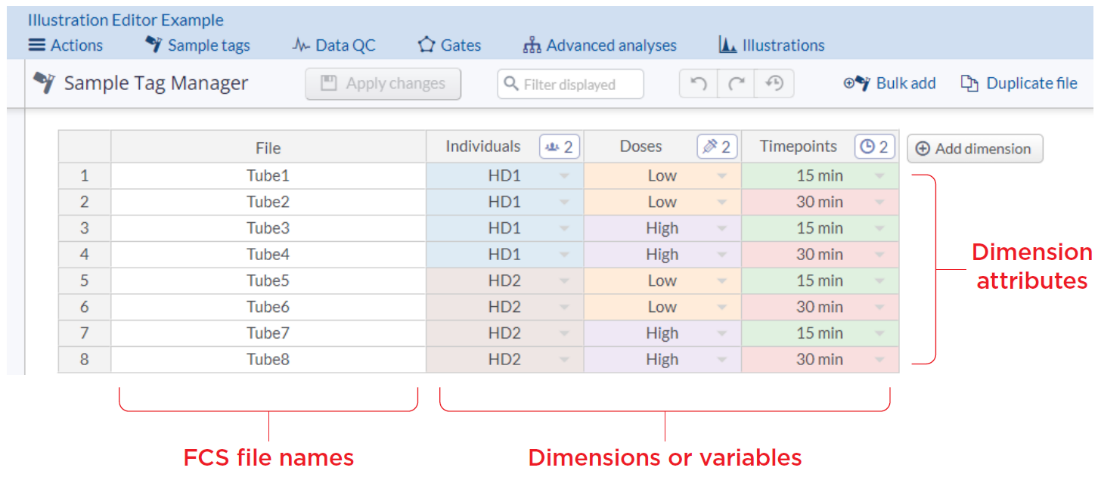Click the undo arrow icon
The width and height of the screenshot is (1101, 480).
point(698,84)
